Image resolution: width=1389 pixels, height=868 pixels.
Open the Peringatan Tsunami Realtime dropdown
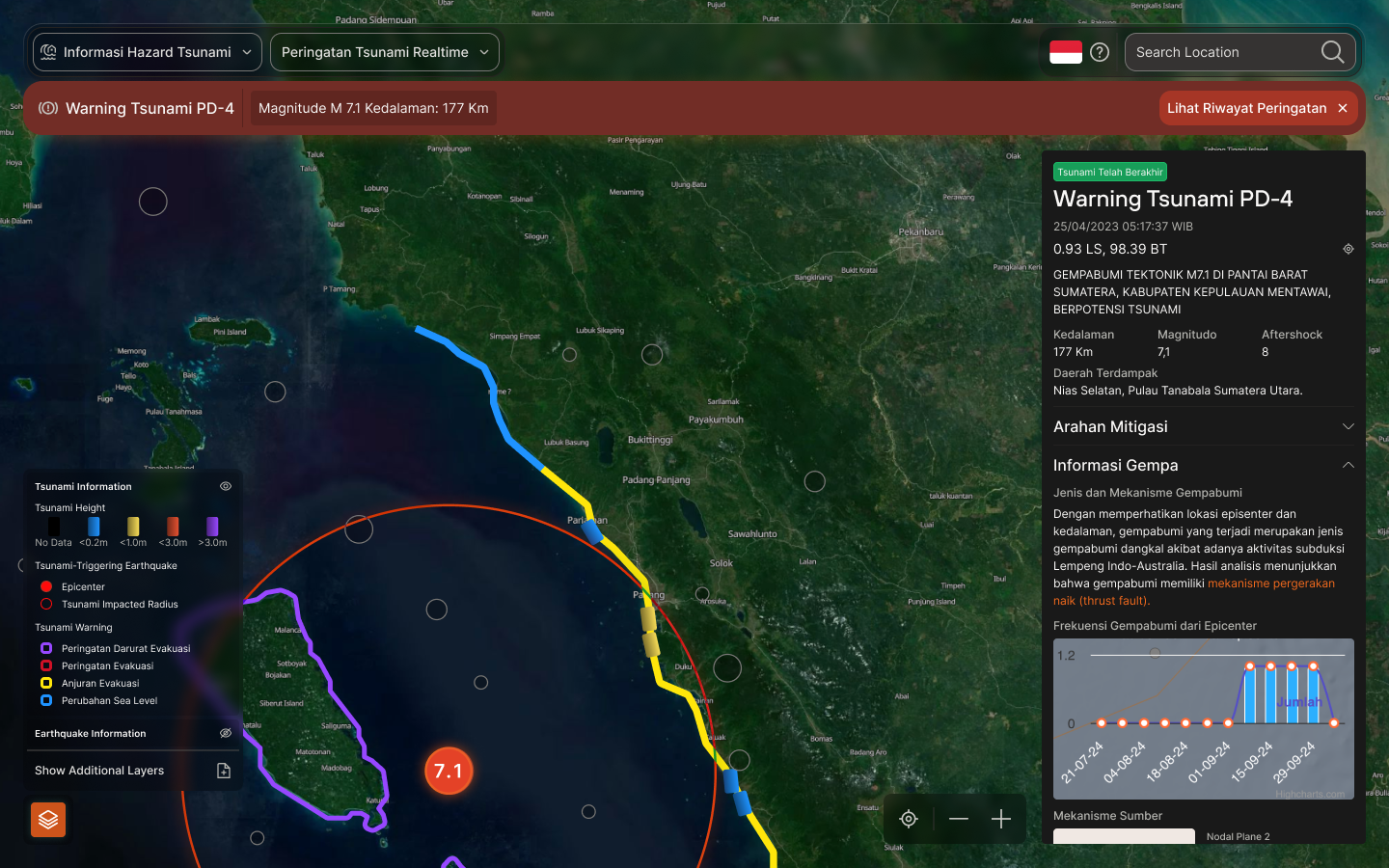(x=384, y=52)
